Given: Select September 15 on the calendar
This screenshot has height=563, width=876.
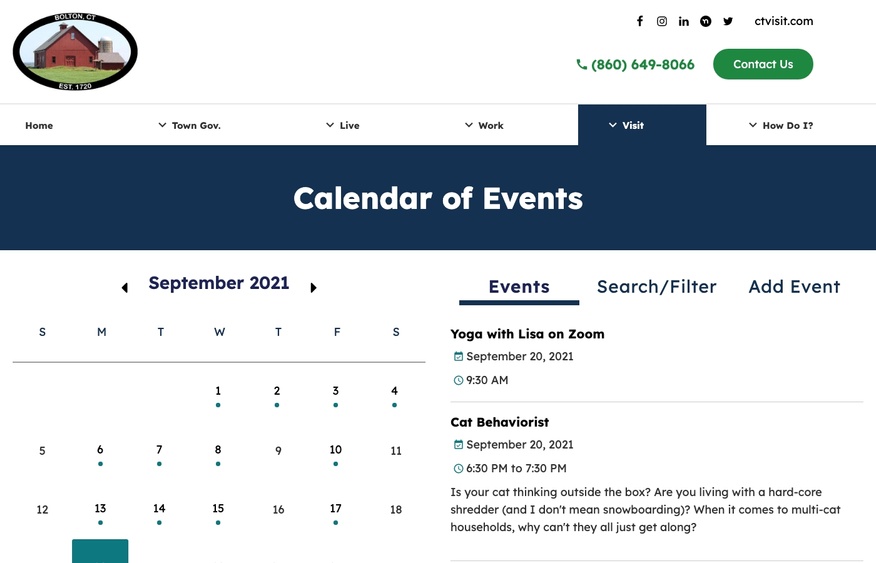Looking at the screenshot, I should [x=218, y=508].
